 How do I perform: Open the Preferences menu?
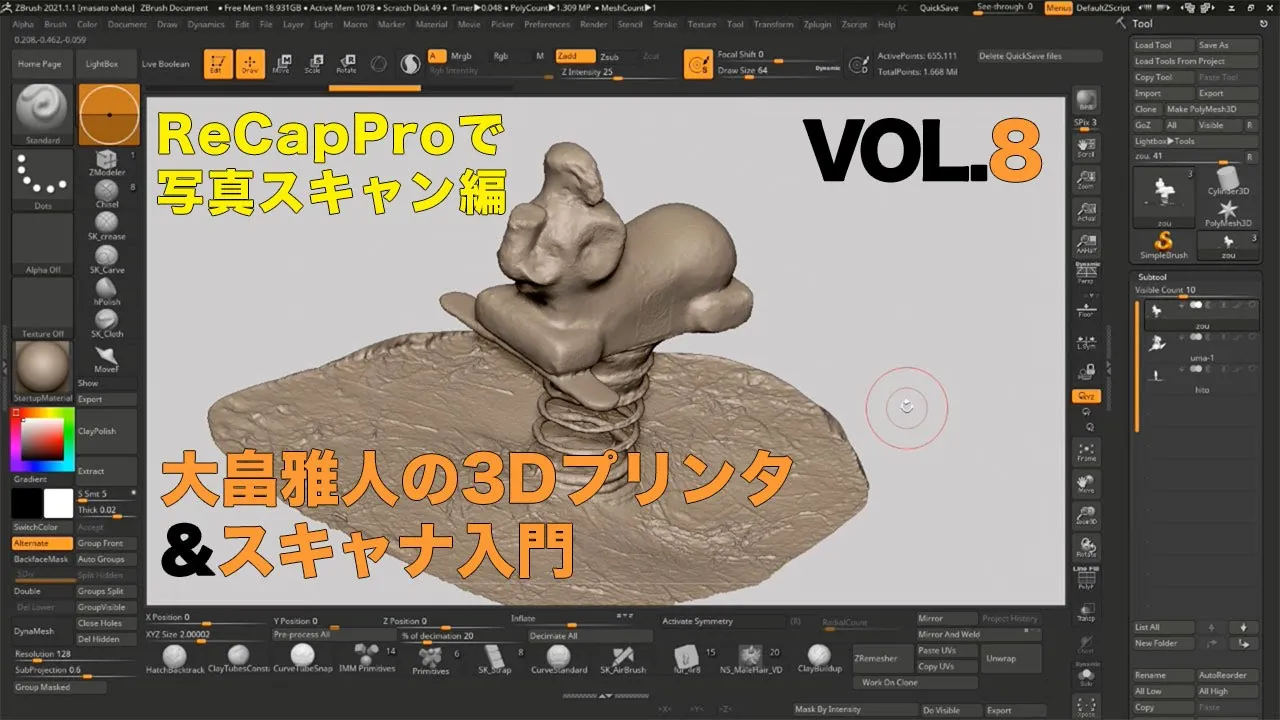coord(547,24)
